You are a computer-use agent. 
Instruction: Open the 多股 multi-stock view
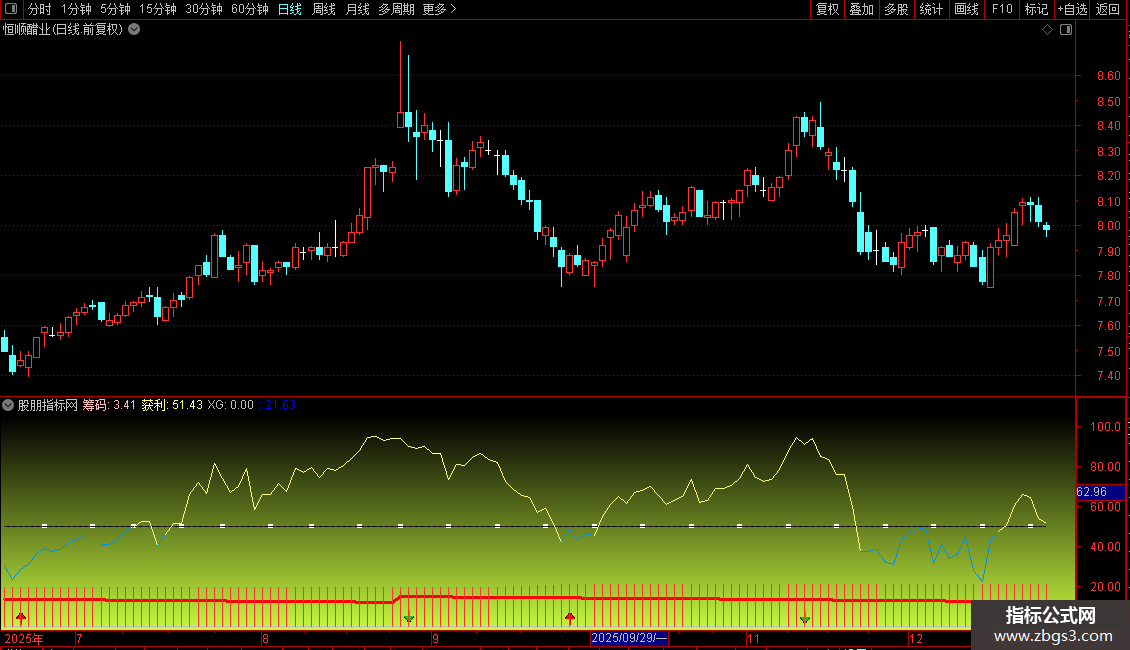coord(896,9)
